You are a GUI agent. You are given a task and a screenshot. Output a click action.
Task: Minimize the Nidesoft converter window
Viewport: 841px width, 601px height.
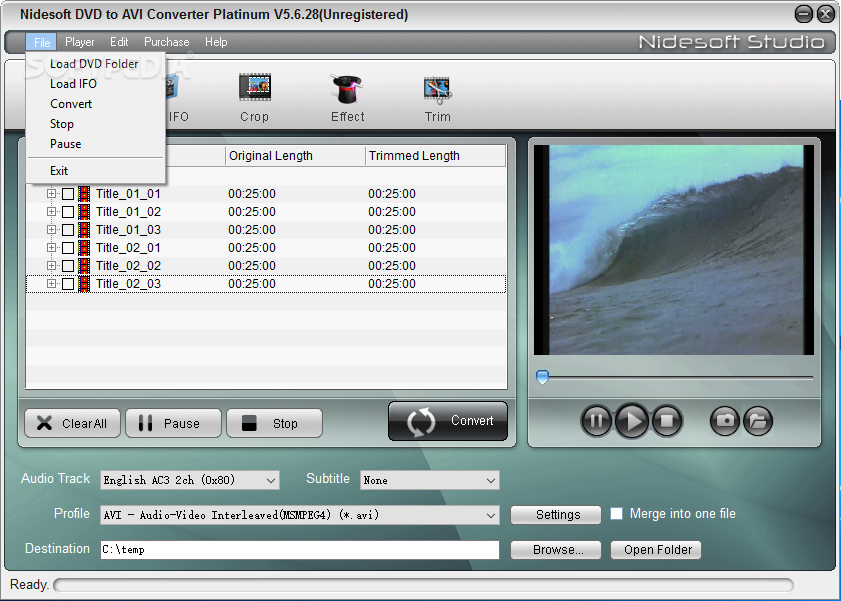point(803,14)
